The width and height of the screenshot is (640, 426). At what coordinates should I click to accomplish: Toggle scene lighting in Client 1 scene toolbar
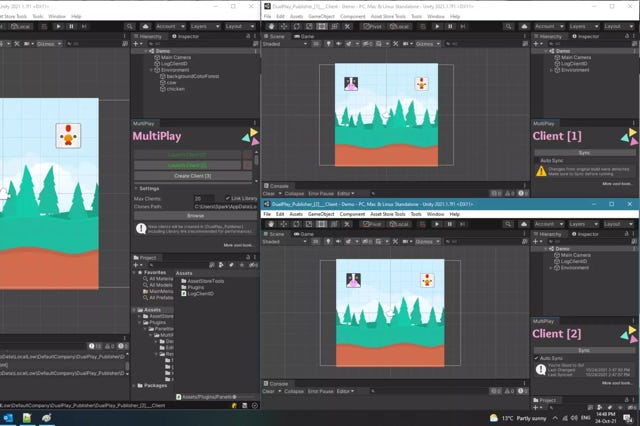pyautogui.click(x=328, y=44)
